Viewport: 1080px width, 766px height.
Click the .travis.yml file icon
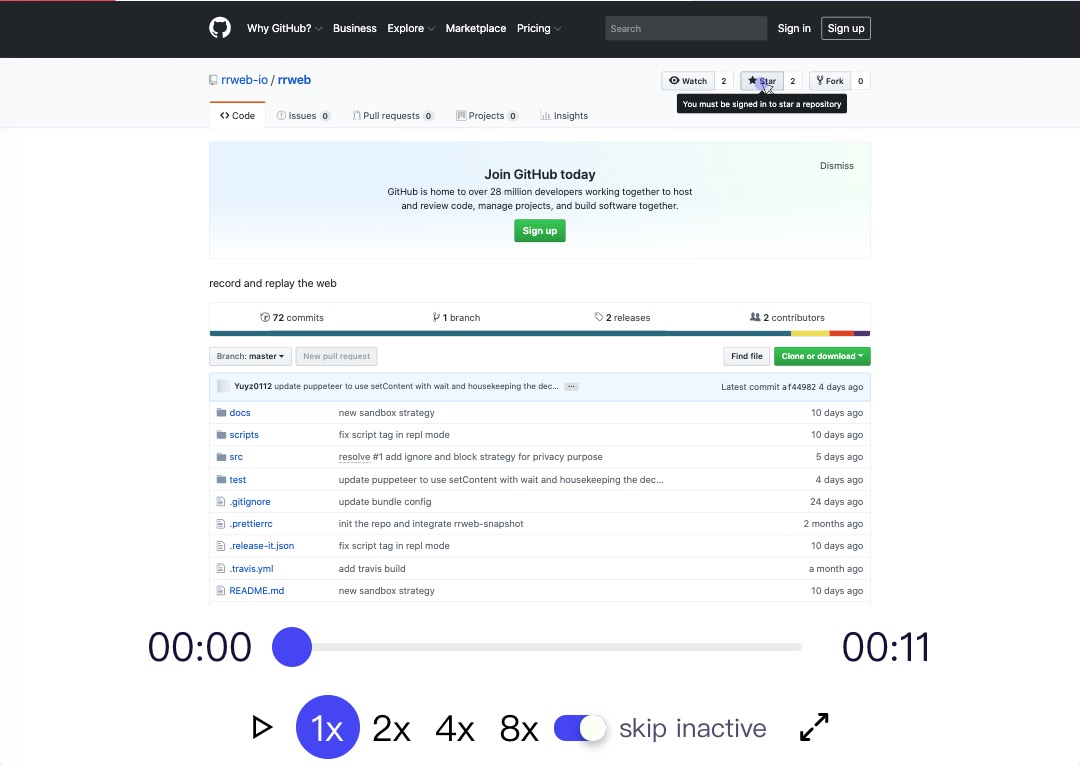(220, 568)
